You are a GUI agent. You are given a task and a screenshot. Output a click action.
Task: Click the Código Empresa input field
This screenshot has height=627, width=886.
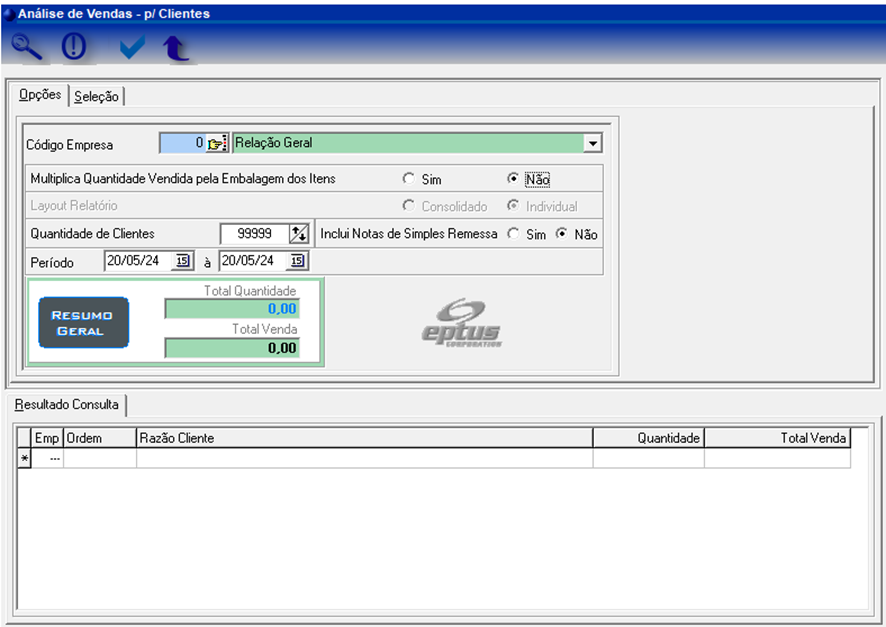point(182,144)
